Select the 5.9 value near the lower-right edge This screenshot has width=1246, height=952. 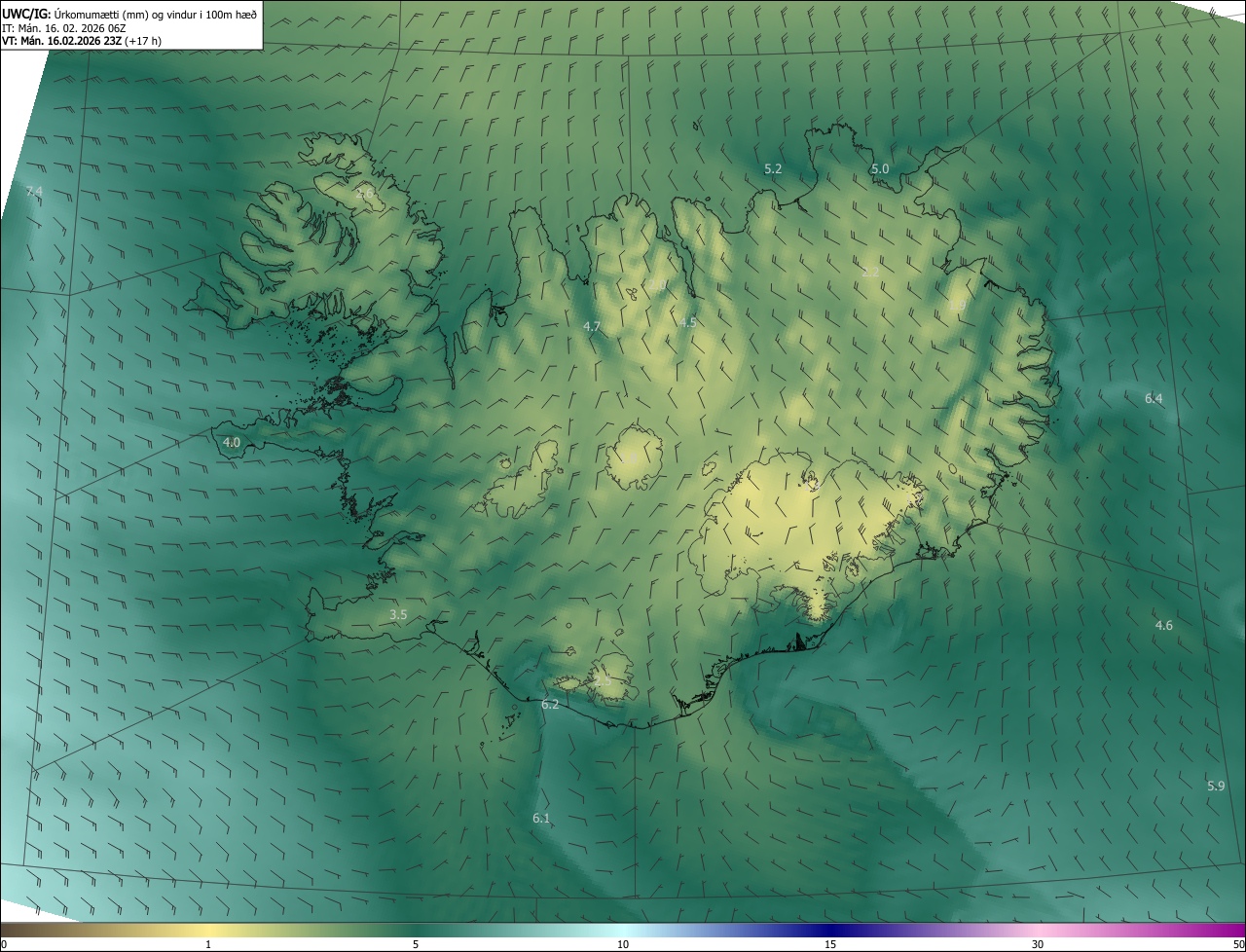(x=1216, y=786)
